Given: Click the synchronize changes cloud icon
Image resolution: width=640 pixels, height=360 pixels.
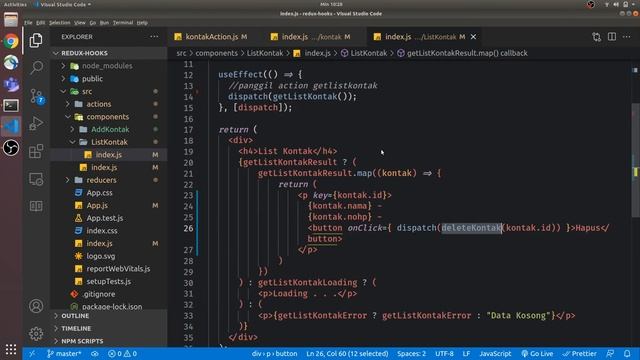Looking at the screenshot, I should 94,354.
